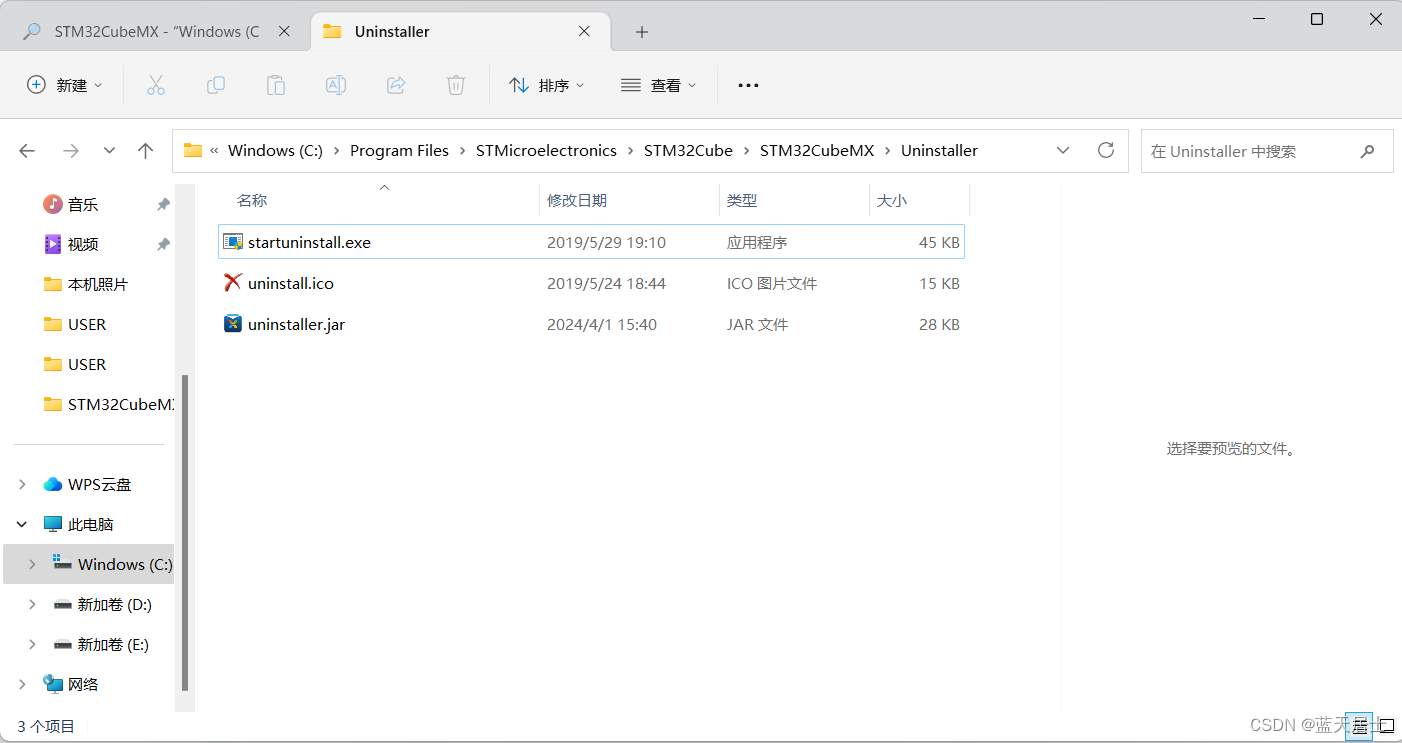The width and height of the screenshot is (1402, 743).
Task: Select 此电脑 in navigation pane
Action: 78,524
